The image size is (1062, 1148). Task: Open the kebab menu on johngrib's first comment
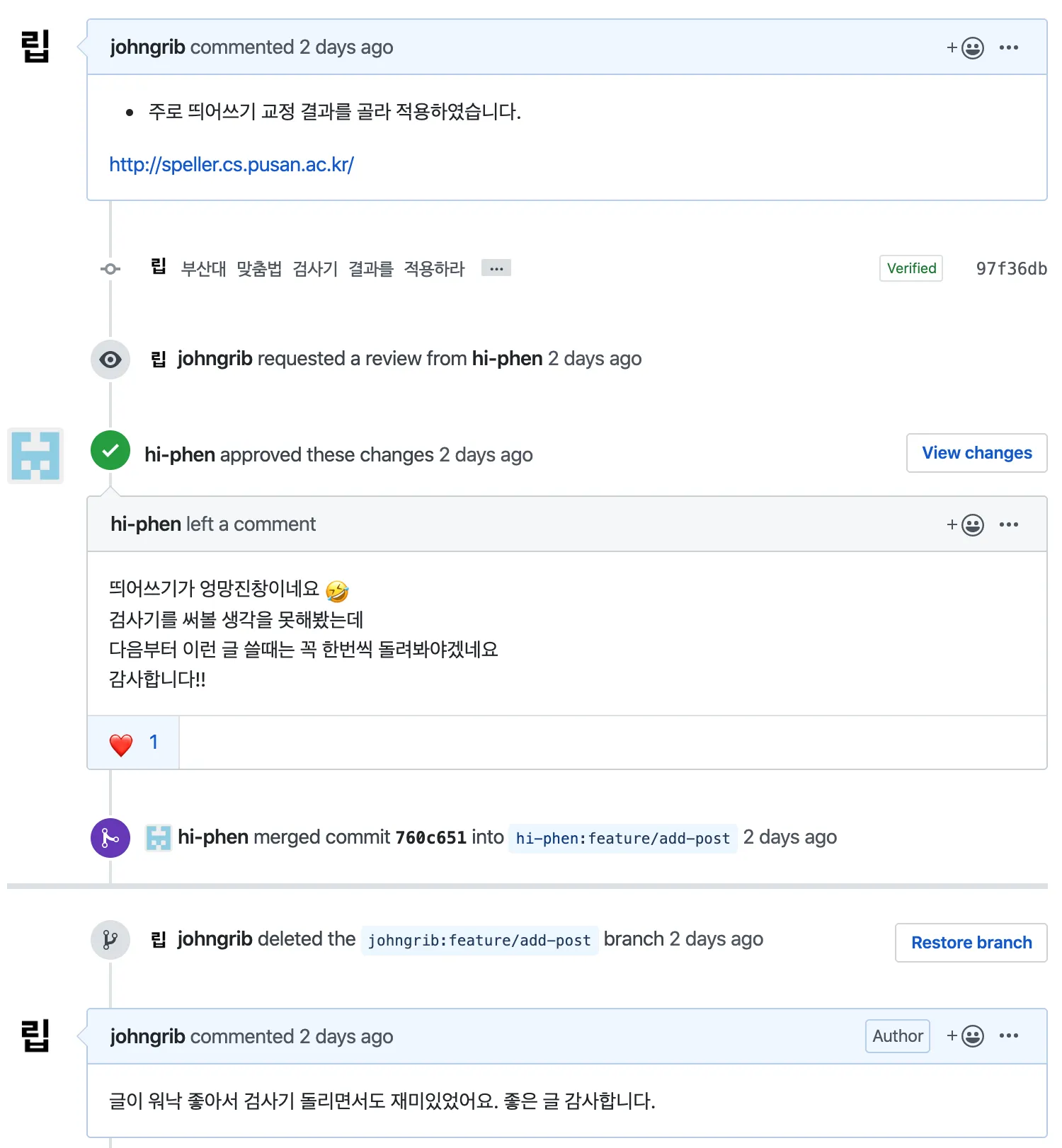coord(1009,47)
